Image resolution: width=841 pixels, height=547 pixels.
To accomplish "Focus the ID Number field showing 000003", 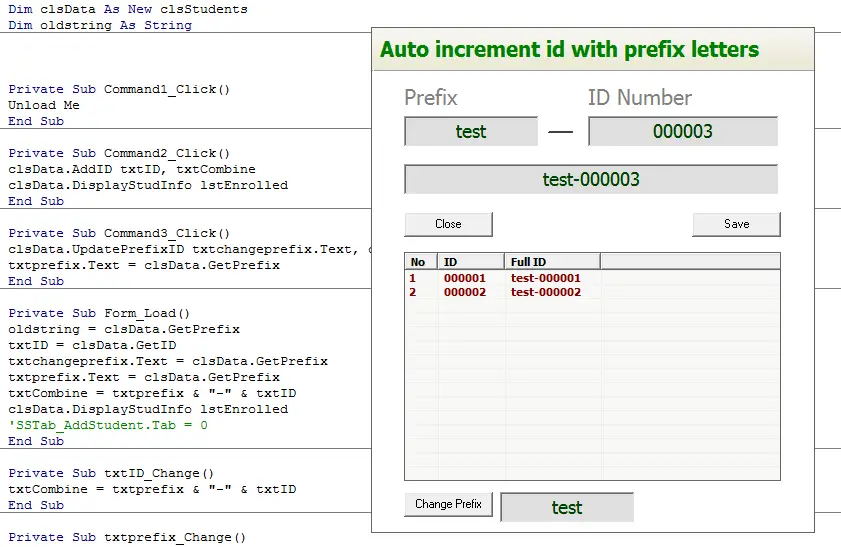I will (683, 131).
